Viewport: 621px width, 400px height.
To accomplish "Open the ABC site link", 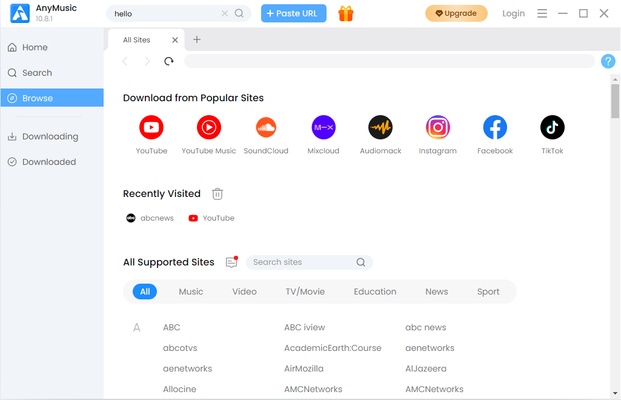I will (x=171, y=327).
